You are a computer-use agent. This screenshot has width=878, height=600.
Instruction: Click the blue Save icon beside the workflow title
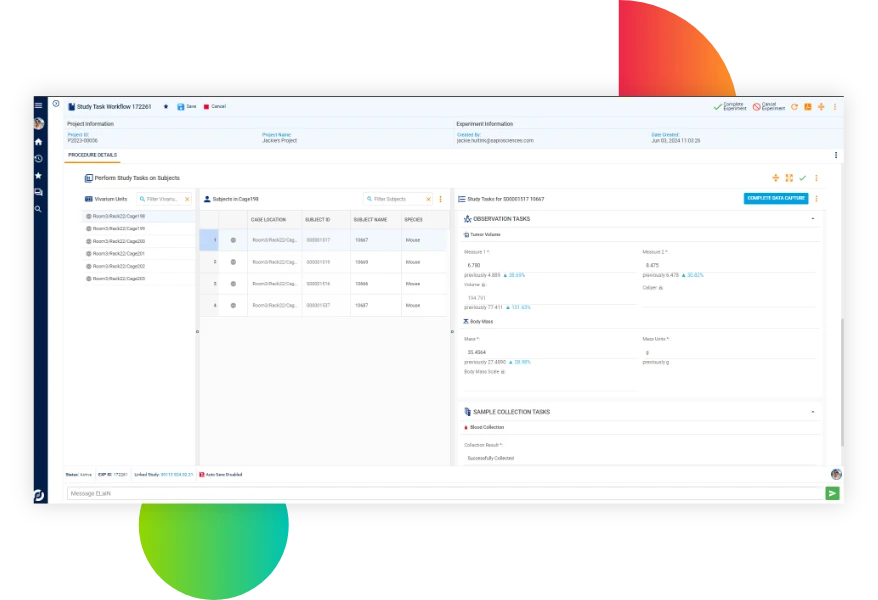click(x=180, y=107)
